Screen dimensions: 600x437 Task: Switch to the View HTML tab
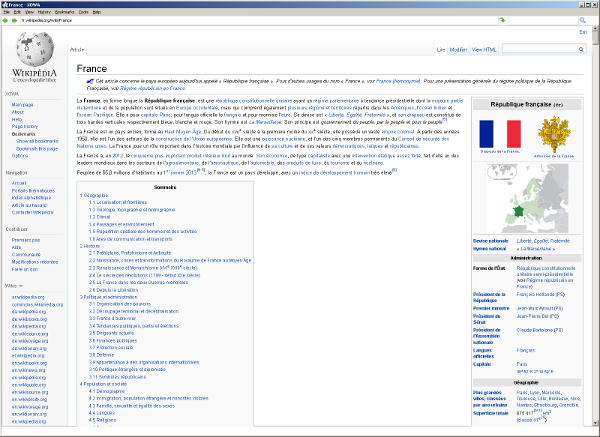(x=486, y=48)
